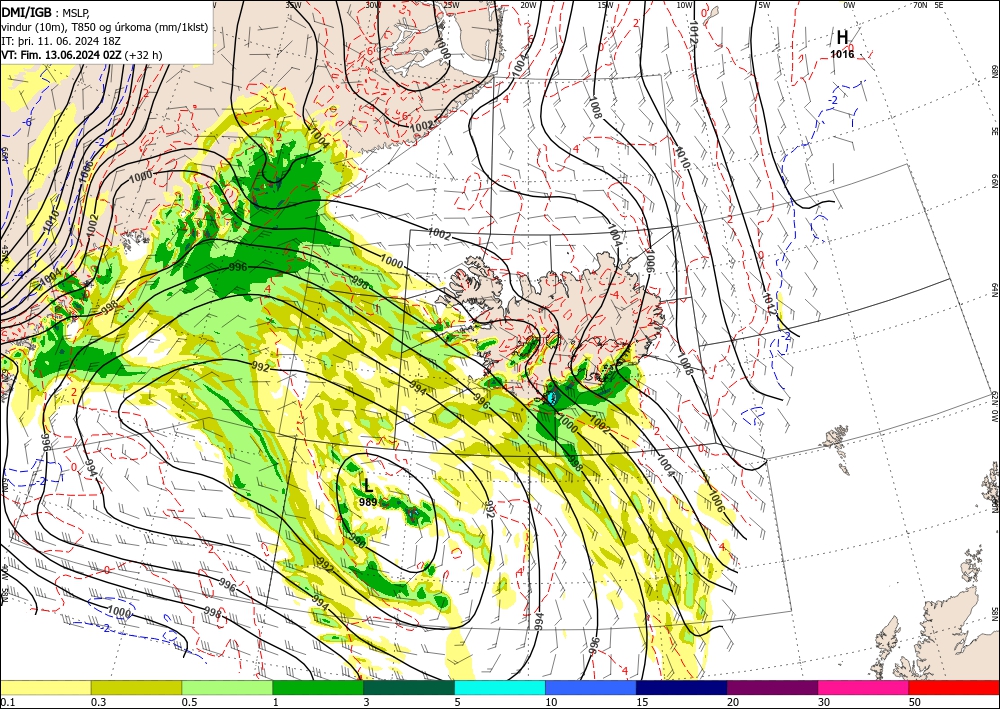Image resolution: width=1000 pixels, height=709 pixels.
Task: Click the 'DMI/IGB : MSLP,' title text
Action: pyautogui.click(x=47, y=12)
